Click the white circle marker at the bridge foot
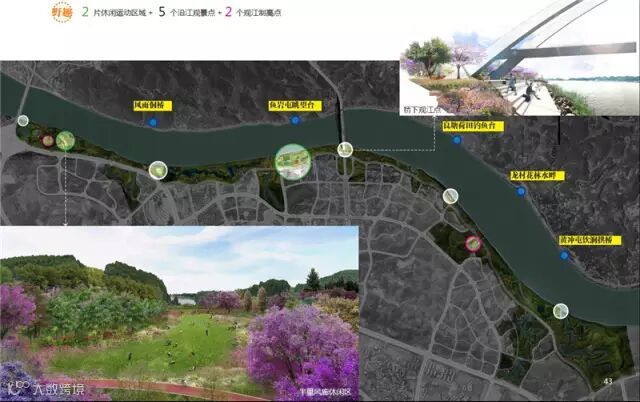Viewport: 640px width, 402px height. (x=345, y=149)
